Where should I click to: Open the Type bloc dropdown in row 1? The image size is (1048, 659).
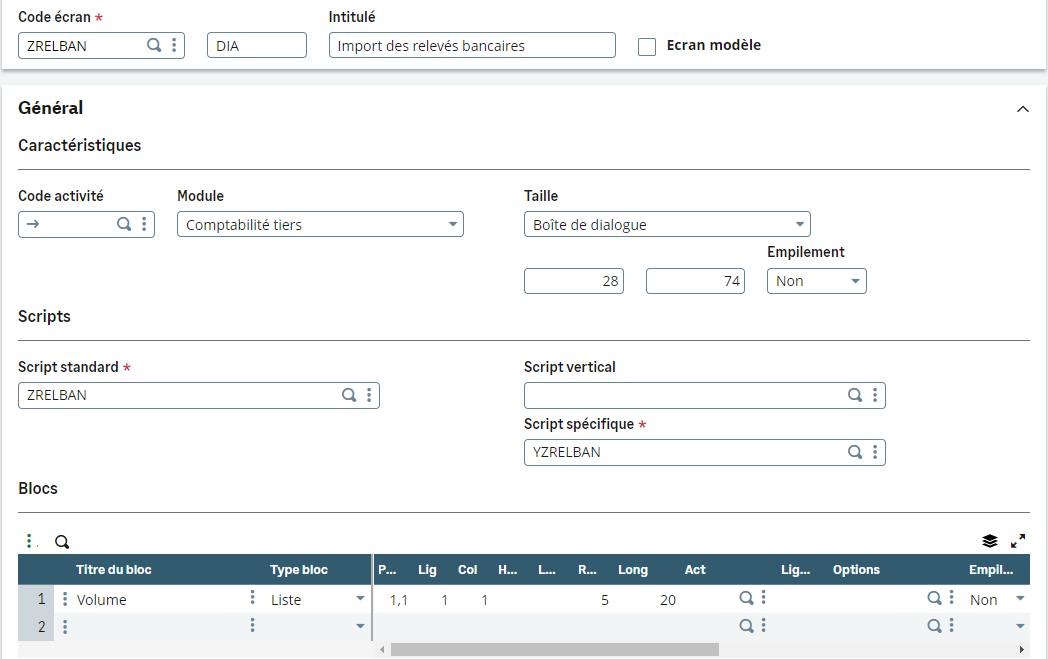click(360, 599)
